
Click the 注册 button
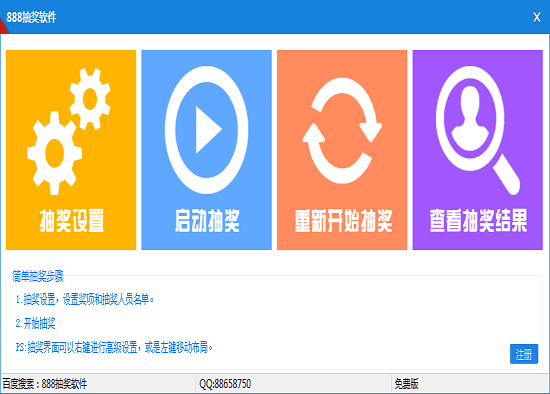pyautogui.click(x=524, y=354)
